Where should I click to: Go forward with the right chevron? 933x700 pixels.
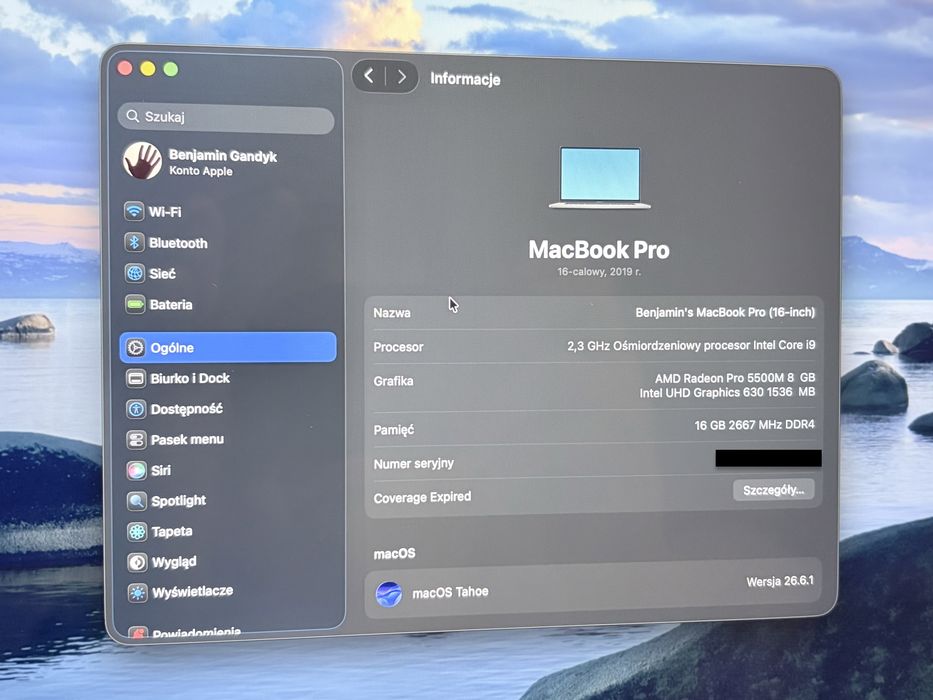click(402, 77)
